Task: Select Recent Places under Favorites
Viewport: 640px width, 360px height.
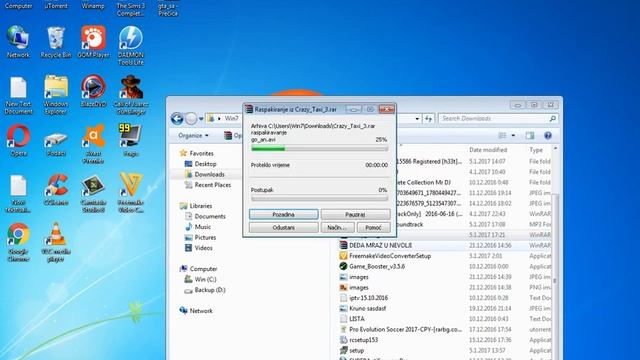Action: click(x=213, y=185)
